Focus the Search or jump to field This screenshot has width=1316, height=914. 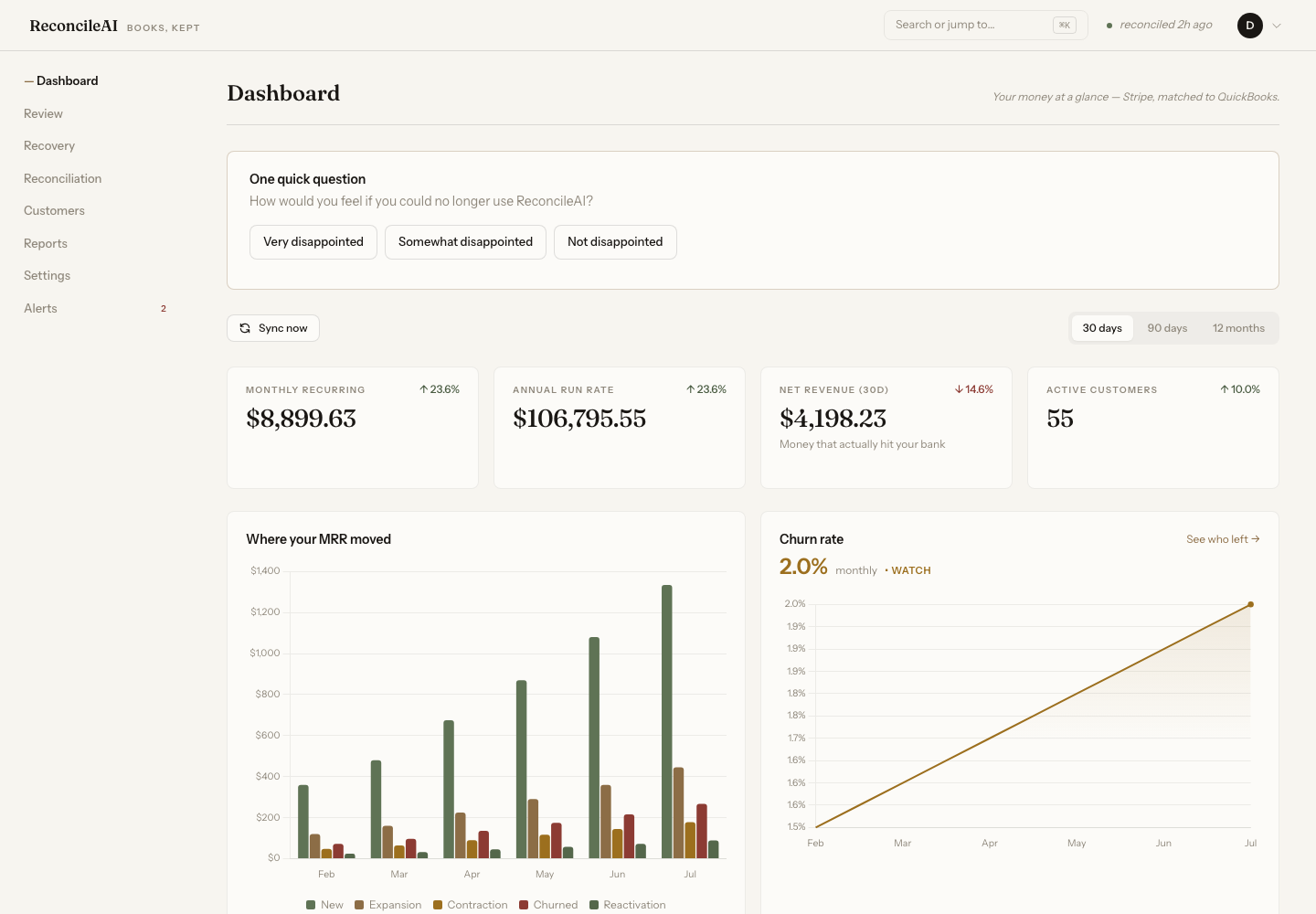point(985,25)
